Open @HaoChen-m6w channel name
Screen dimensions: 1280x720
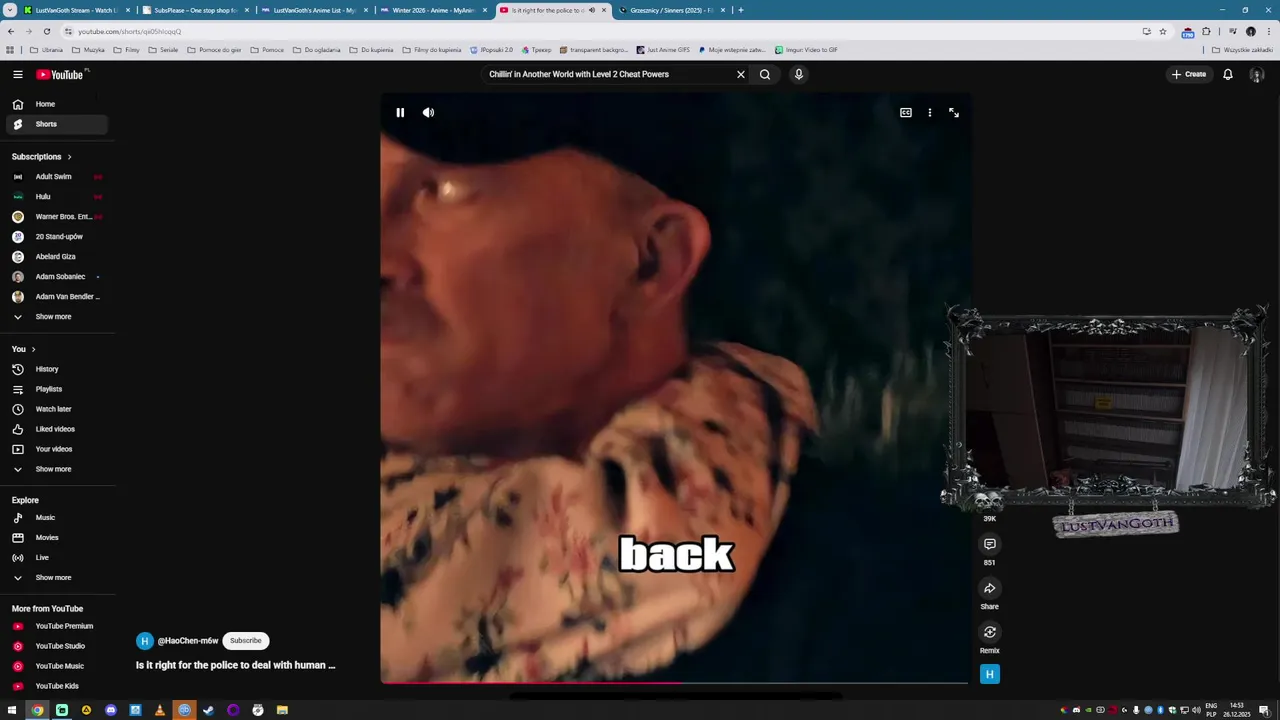point(188,641)
